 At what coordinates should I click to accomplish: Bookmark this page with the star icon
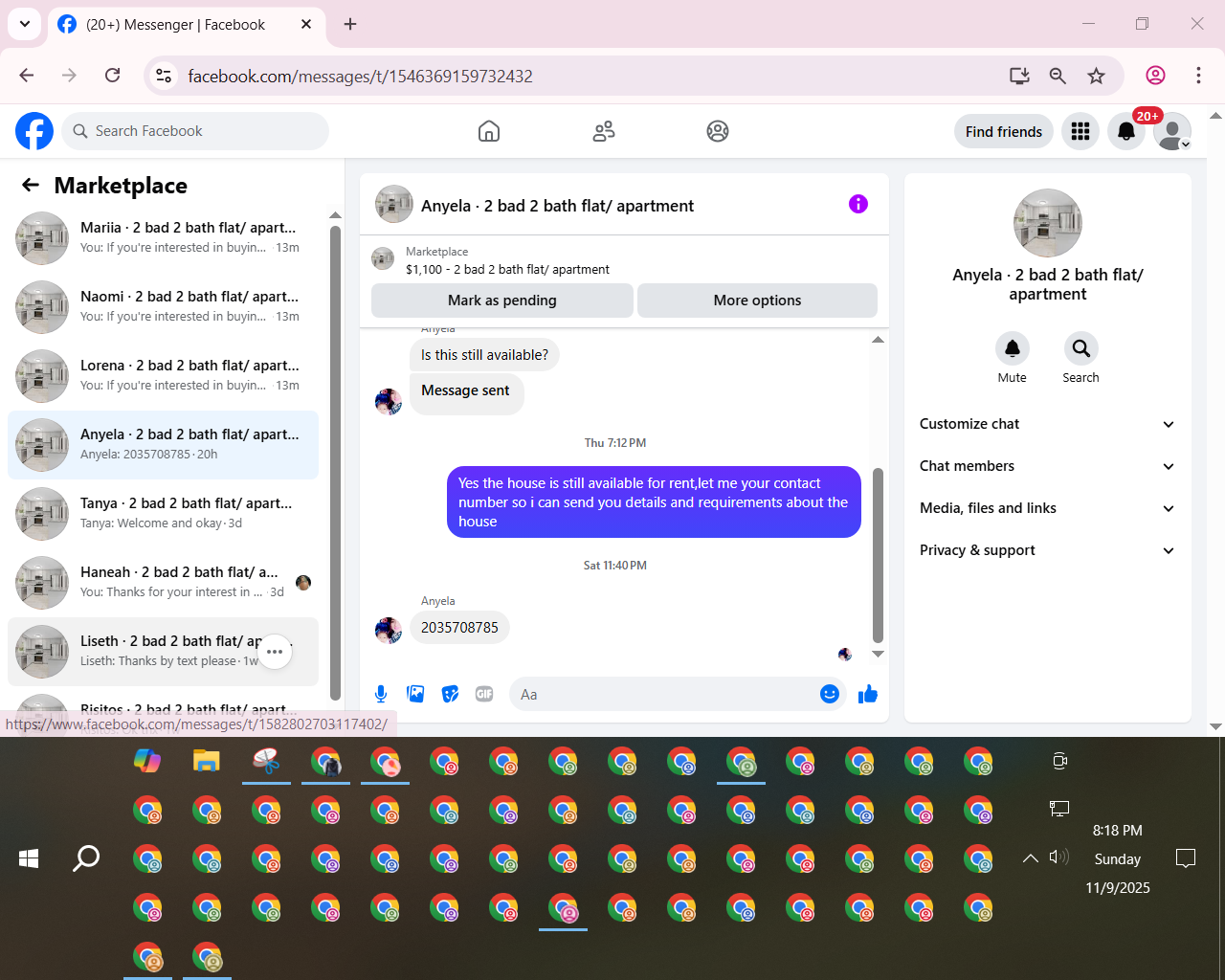[x=1097, y=76]
